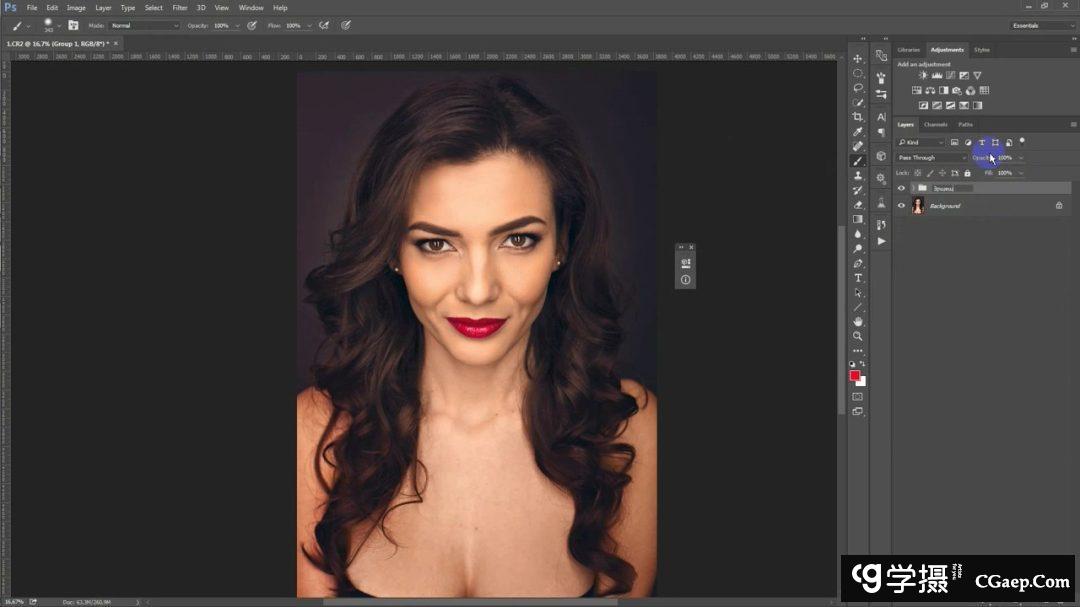Select the Hand tool
Viewport: 1080px width, 607px height.
(858, 322)
